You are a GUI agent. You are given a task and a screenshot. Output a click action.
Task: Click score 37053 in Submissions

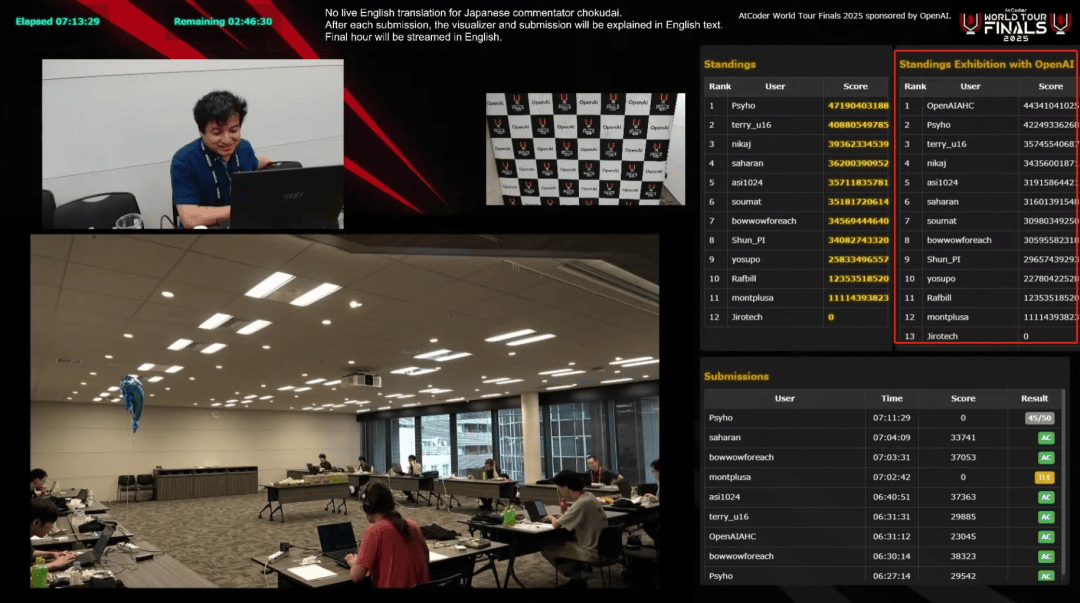click(963, 458)
